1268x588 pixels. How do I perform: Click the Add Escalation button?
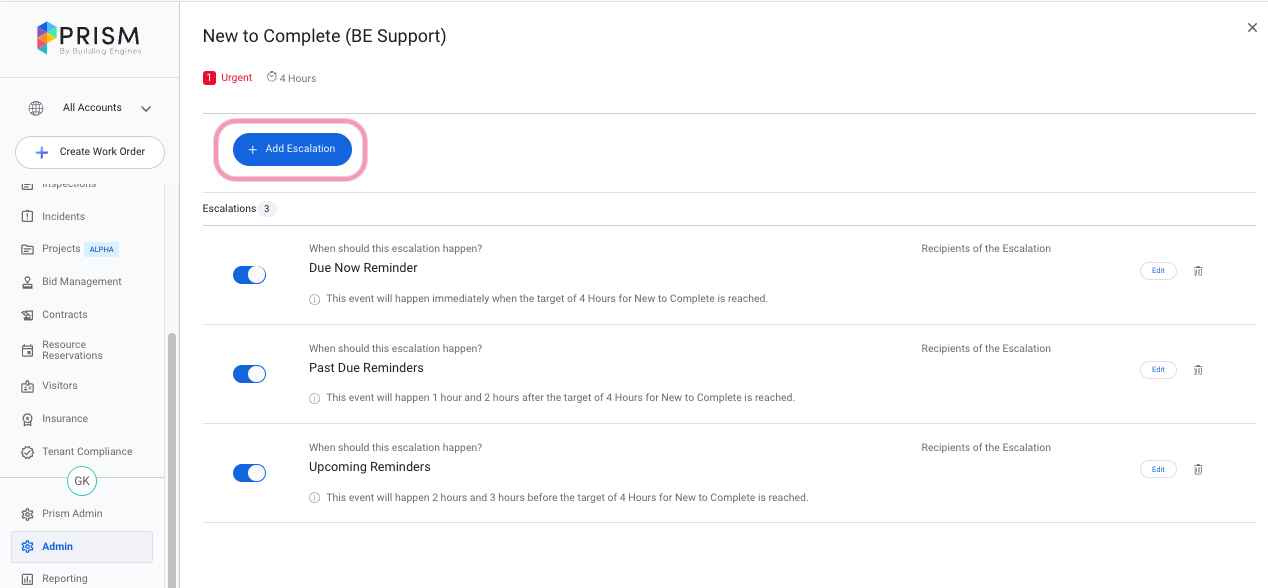[291, 149]
